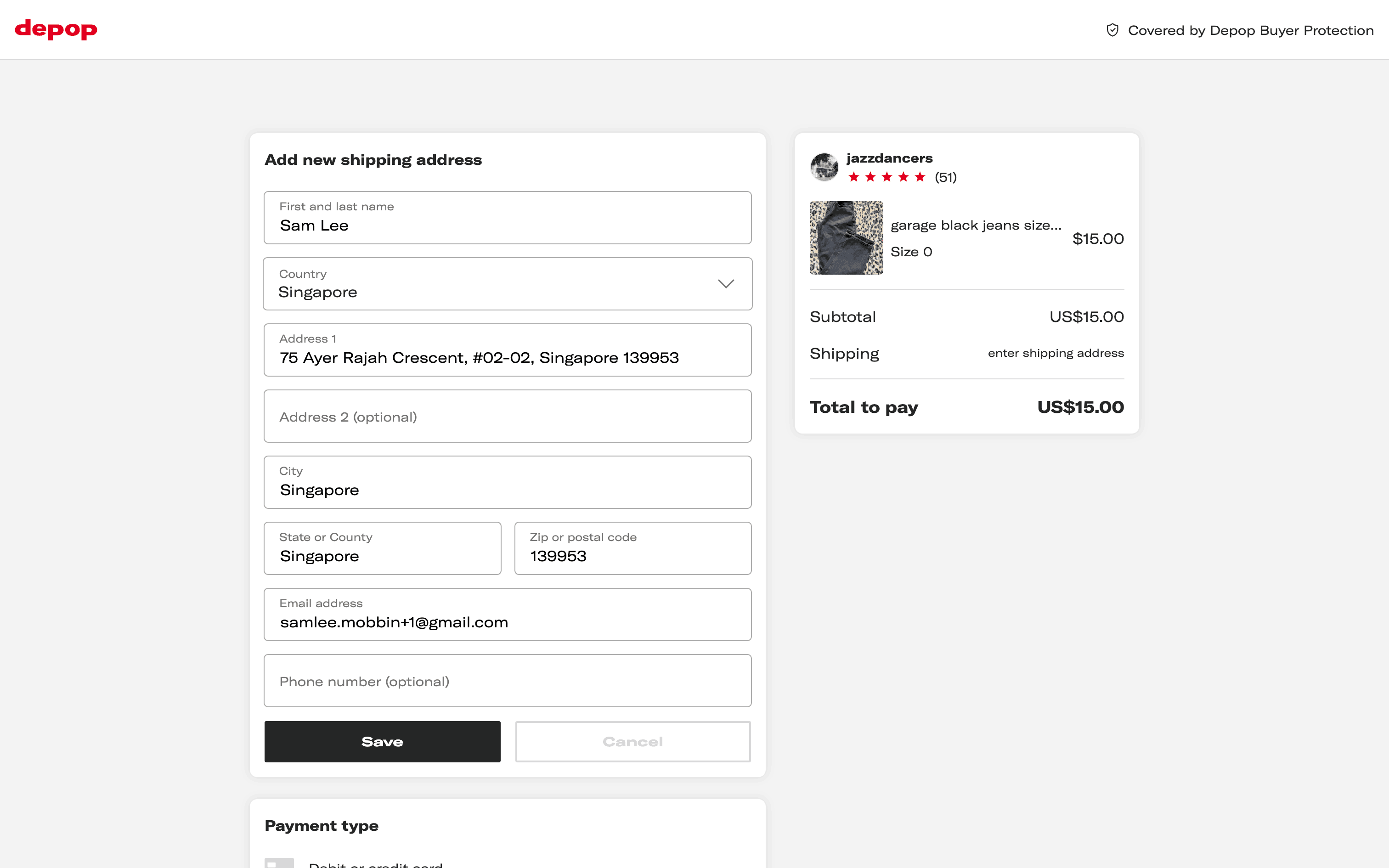The image size is (1389, 868).
Task: Click the Buyer Protection shield icon
Action: click(x=1112, y=30)
